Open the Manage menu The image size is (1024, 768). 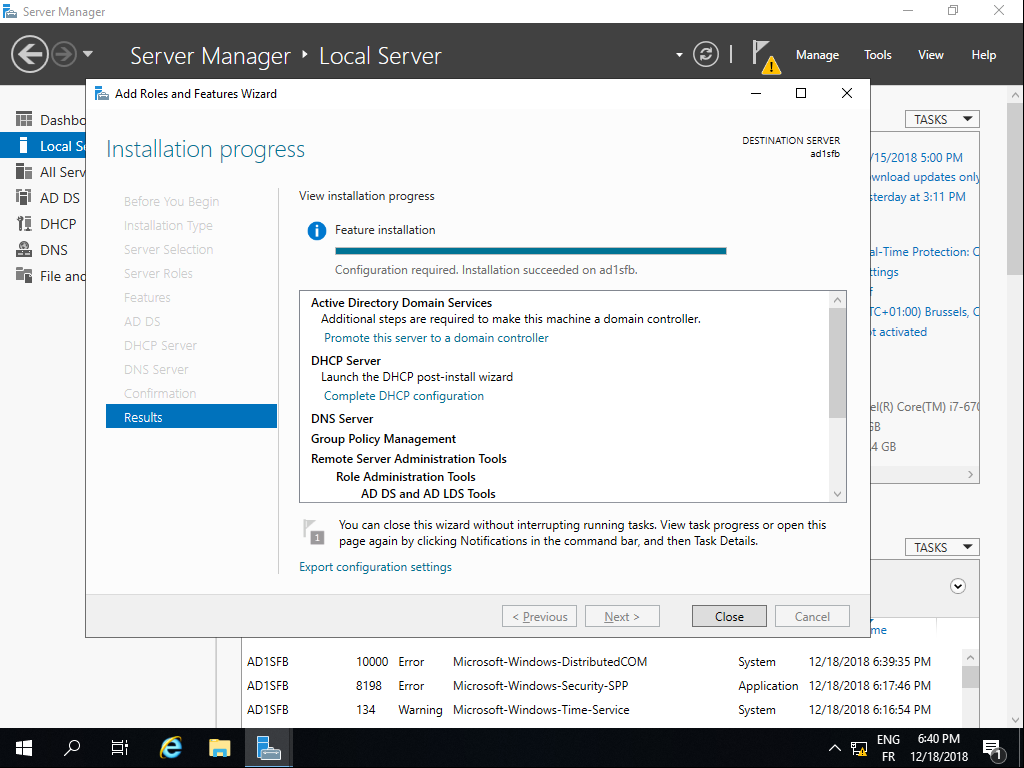click(x=817, y=55)
